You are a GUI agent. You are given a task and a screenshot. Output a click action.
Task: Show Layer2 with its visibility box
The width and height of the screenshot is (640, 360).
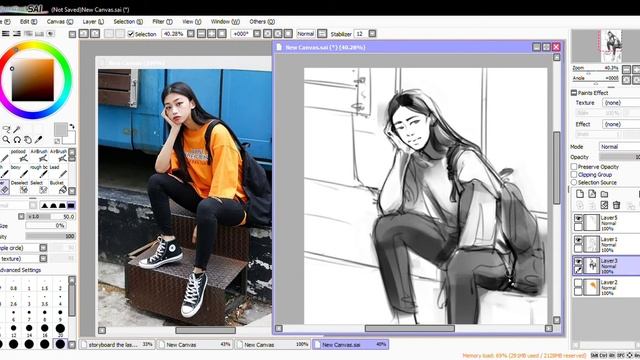[x=578, y=283]
